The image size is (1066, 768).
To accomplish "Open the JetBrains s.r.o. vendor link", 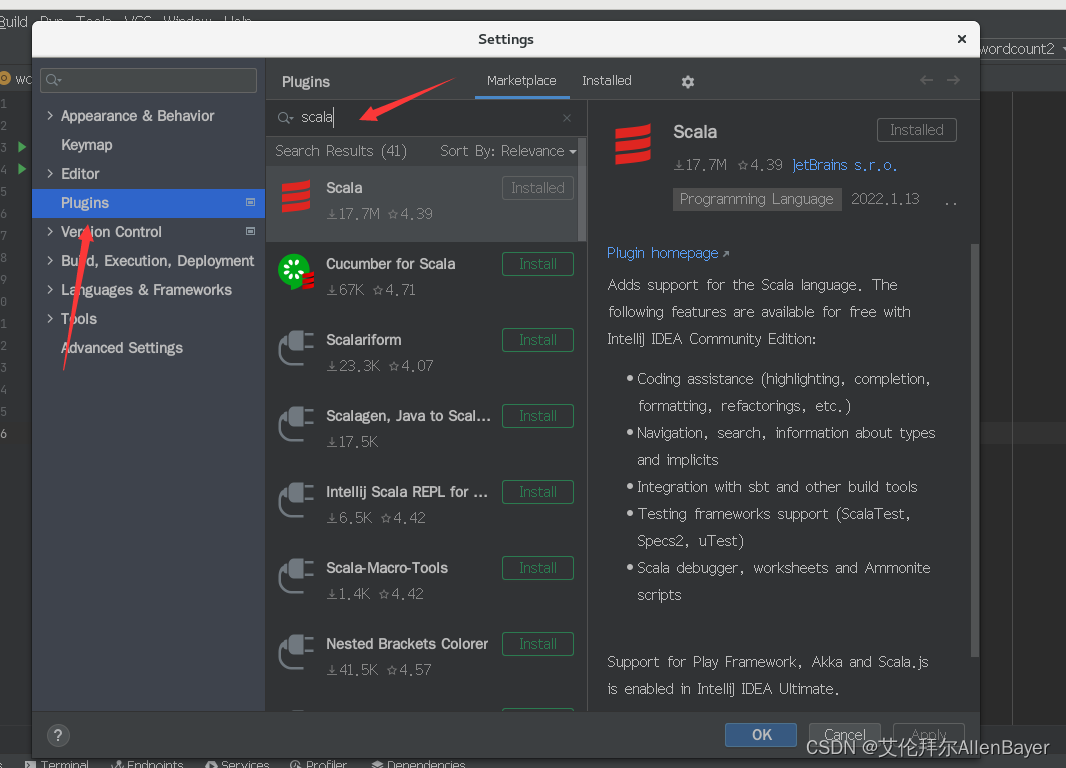I will [x=844, y=165].
